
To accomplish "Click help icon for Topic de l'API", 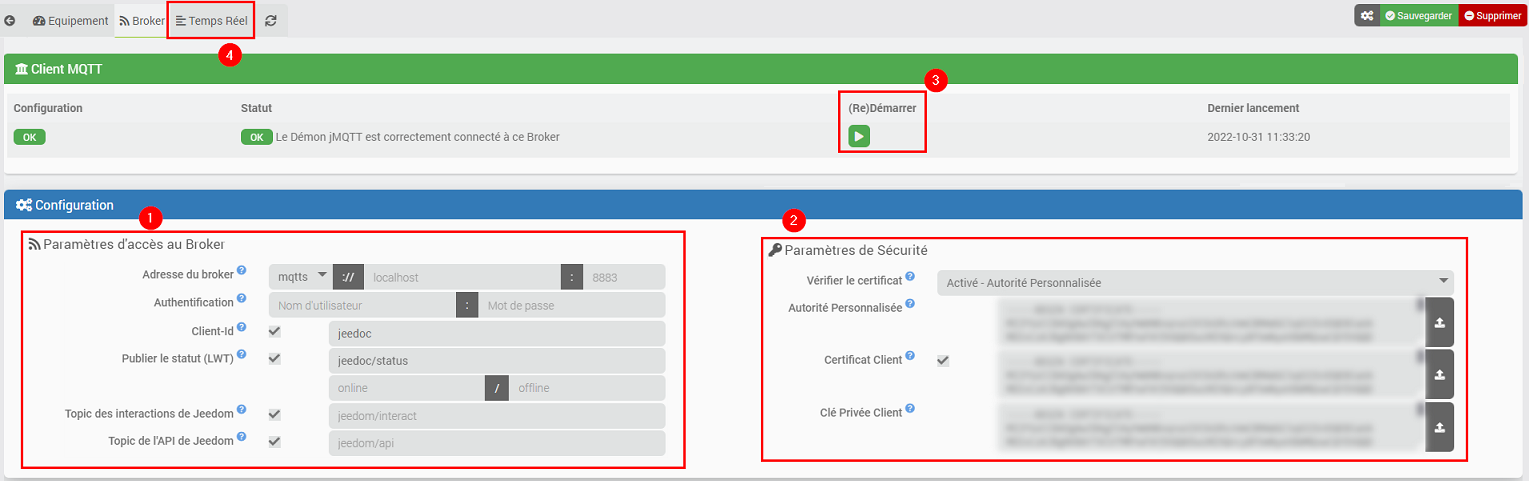I will coord(242,438).
